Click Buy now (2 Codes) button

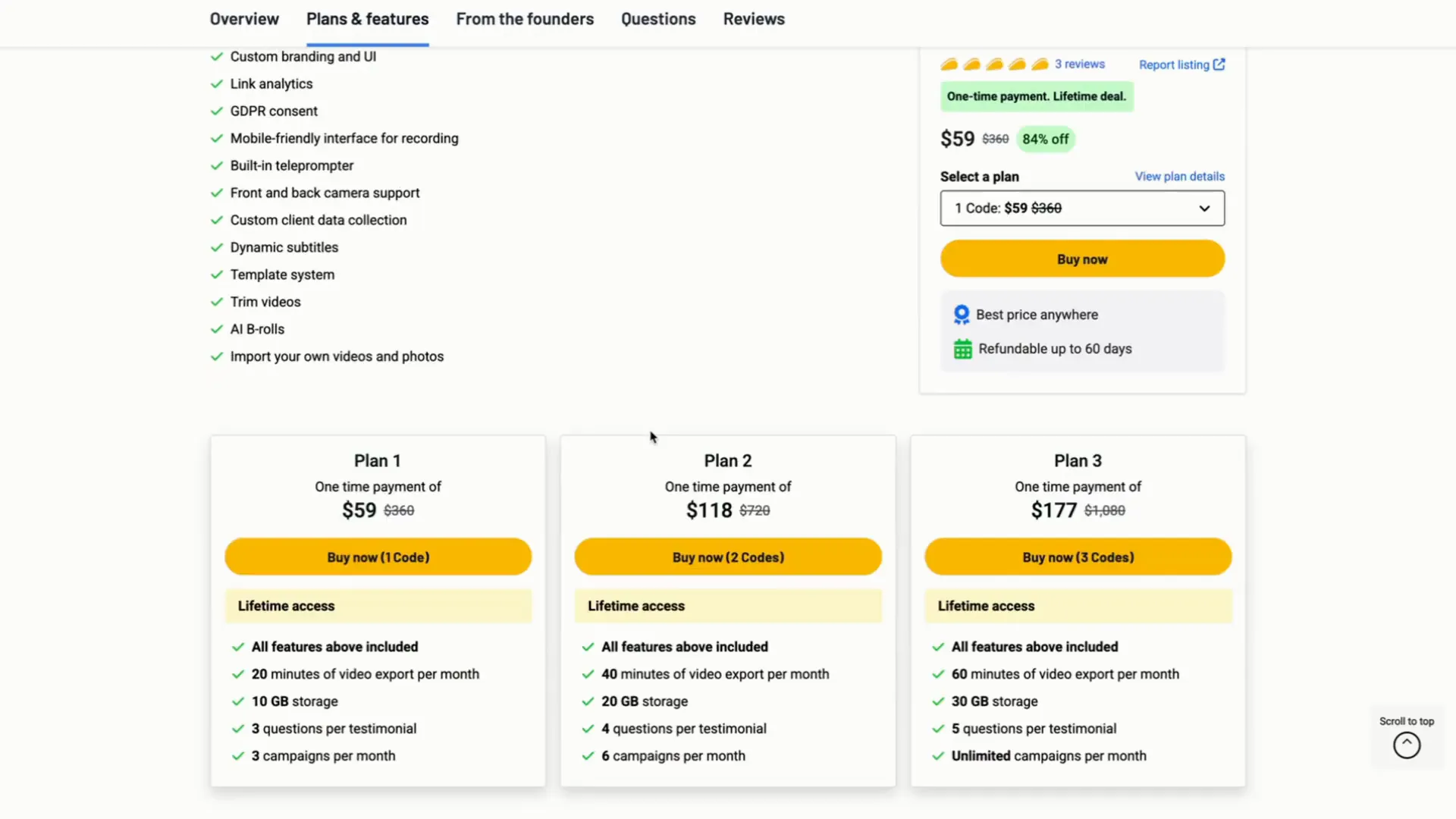tap(728, 557)
